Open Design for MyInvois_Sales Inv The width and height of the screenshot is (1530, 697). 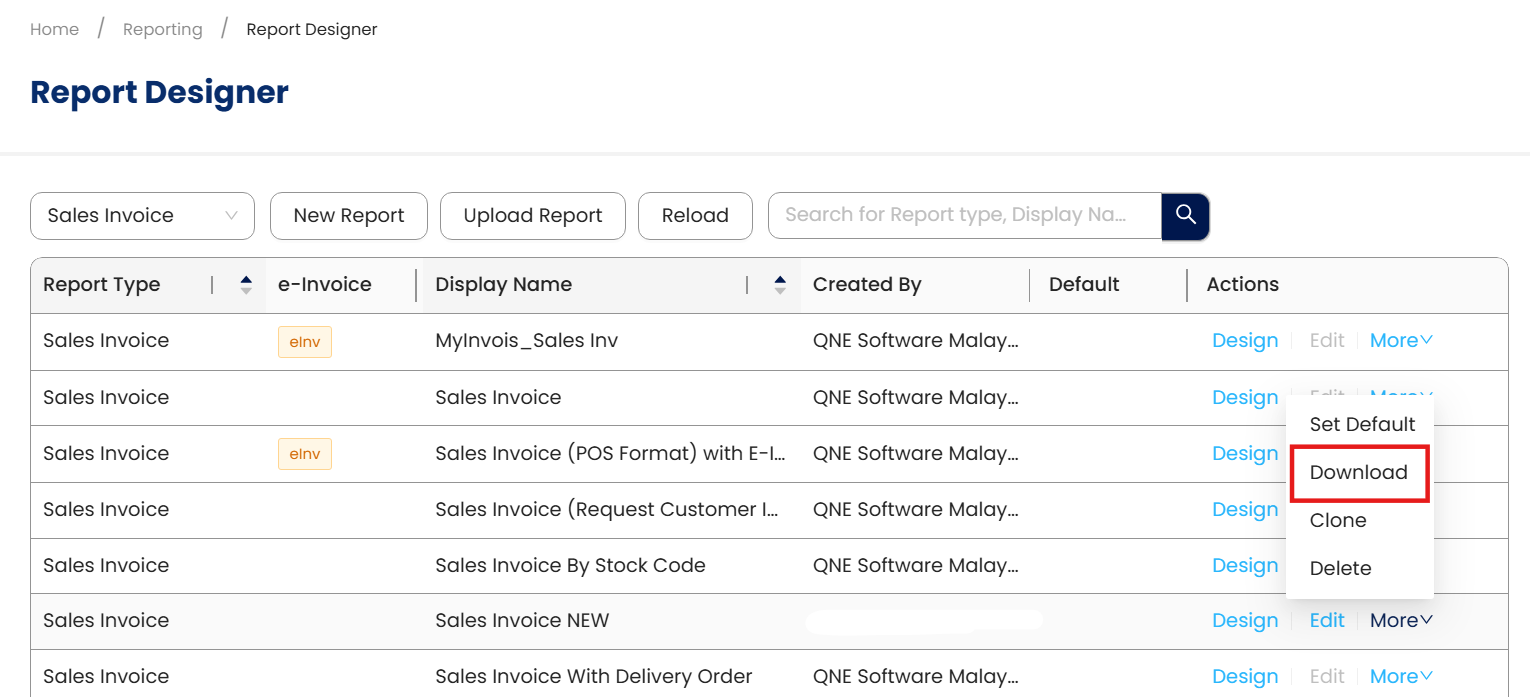click(1245, 341)
